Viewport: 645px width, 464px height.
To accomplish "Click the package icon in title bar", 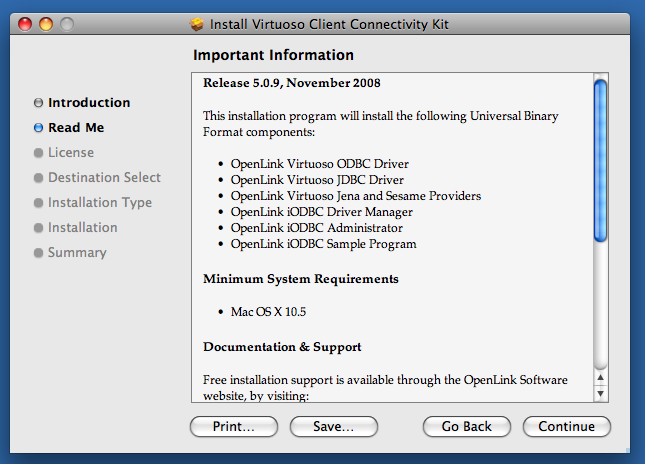I will pyautogui.click(x=197, y=24).
